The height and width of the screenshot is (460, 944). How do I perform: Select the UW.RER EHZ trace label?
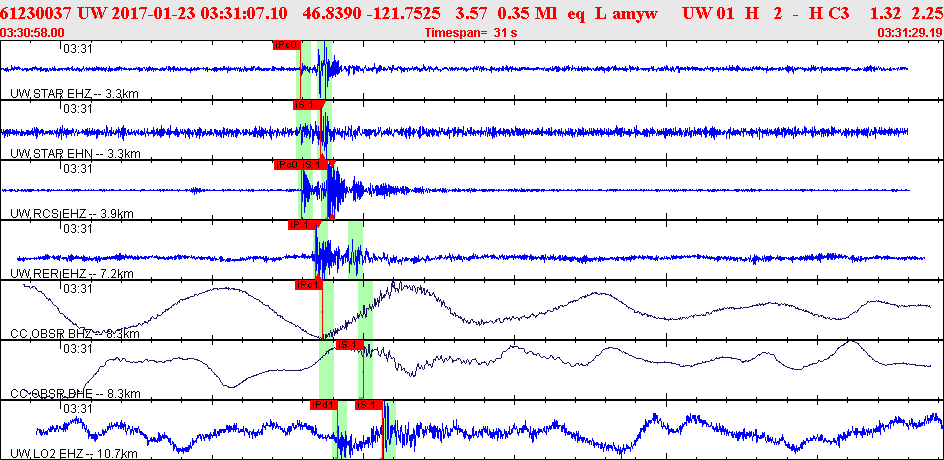tap(72, 274)
